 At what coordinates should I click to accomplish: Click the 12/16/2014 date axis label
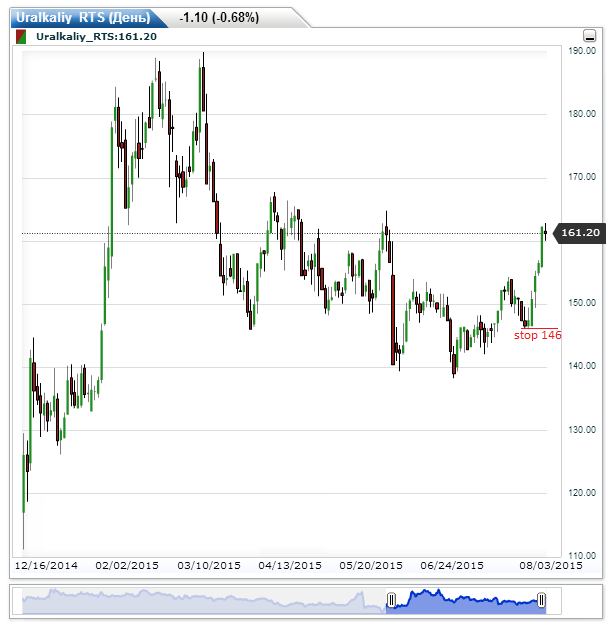tap(46, 566)
